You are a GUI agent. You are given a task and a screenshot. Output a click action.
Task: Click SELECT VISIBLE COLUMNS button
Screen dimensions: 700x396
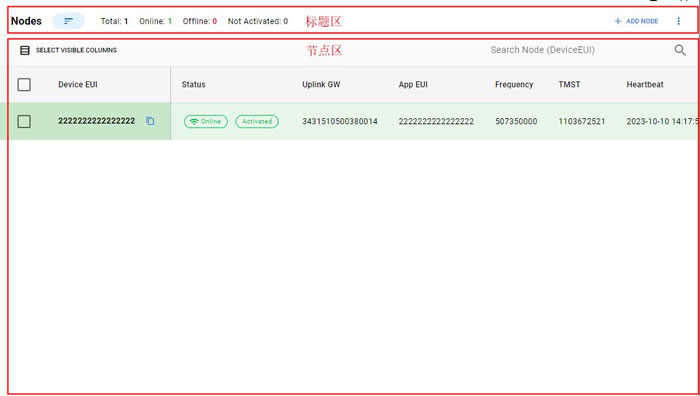pos(68,50)
